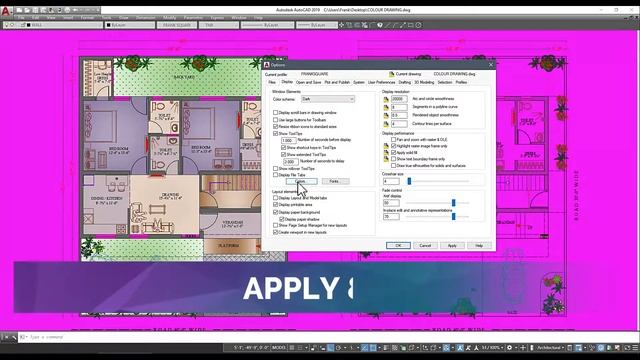Open the linetype ByLayer dropdown
The width and height of the screenshot is (640, 360).
267,25
